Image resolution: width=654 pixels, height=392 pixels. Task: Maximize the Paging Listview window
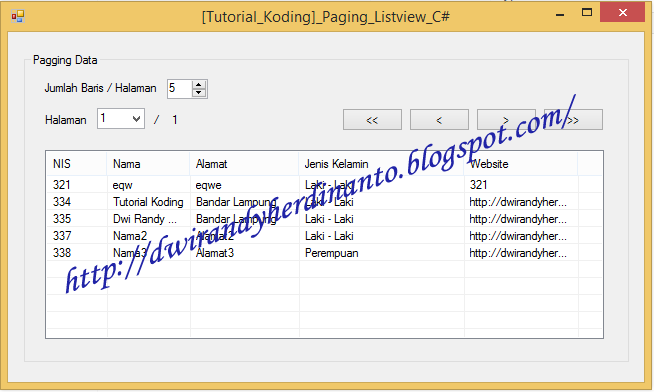point(587,13)
